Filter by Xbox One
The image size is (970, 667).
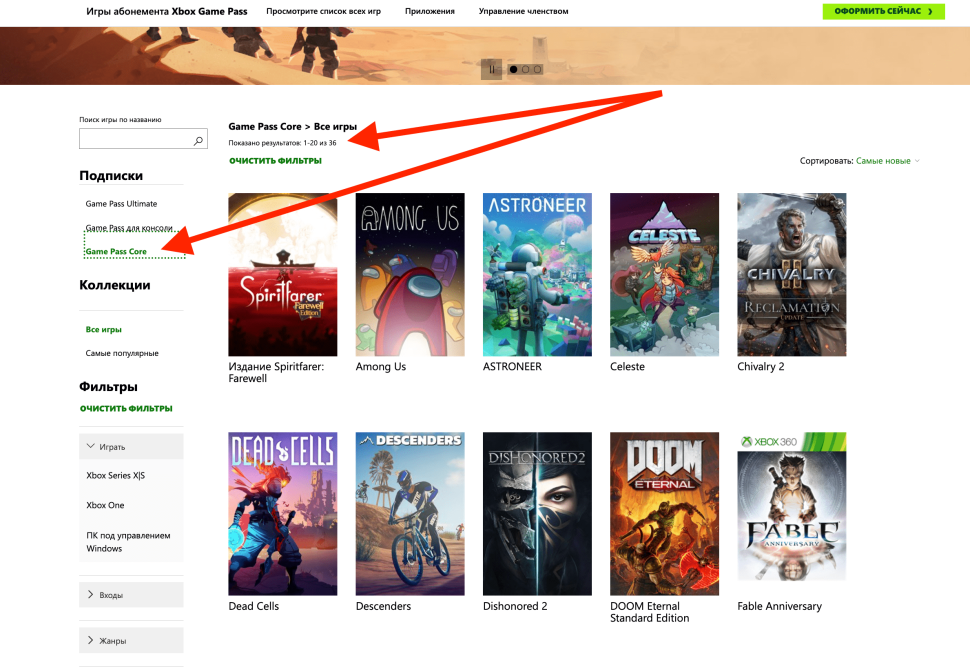point(105,505)
